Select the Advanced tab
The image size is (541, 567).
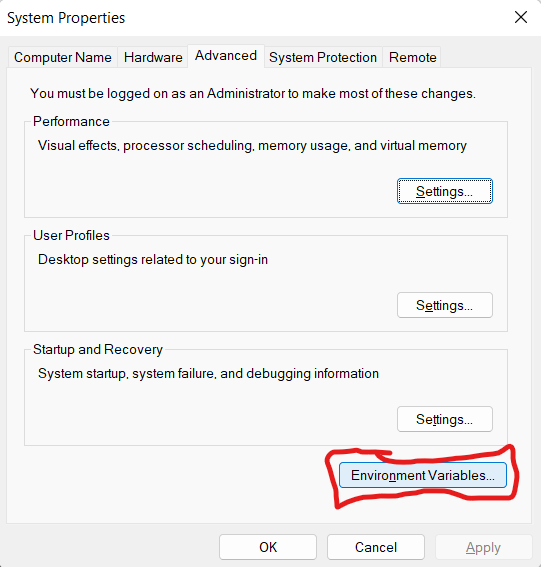[x=226, y=56]
